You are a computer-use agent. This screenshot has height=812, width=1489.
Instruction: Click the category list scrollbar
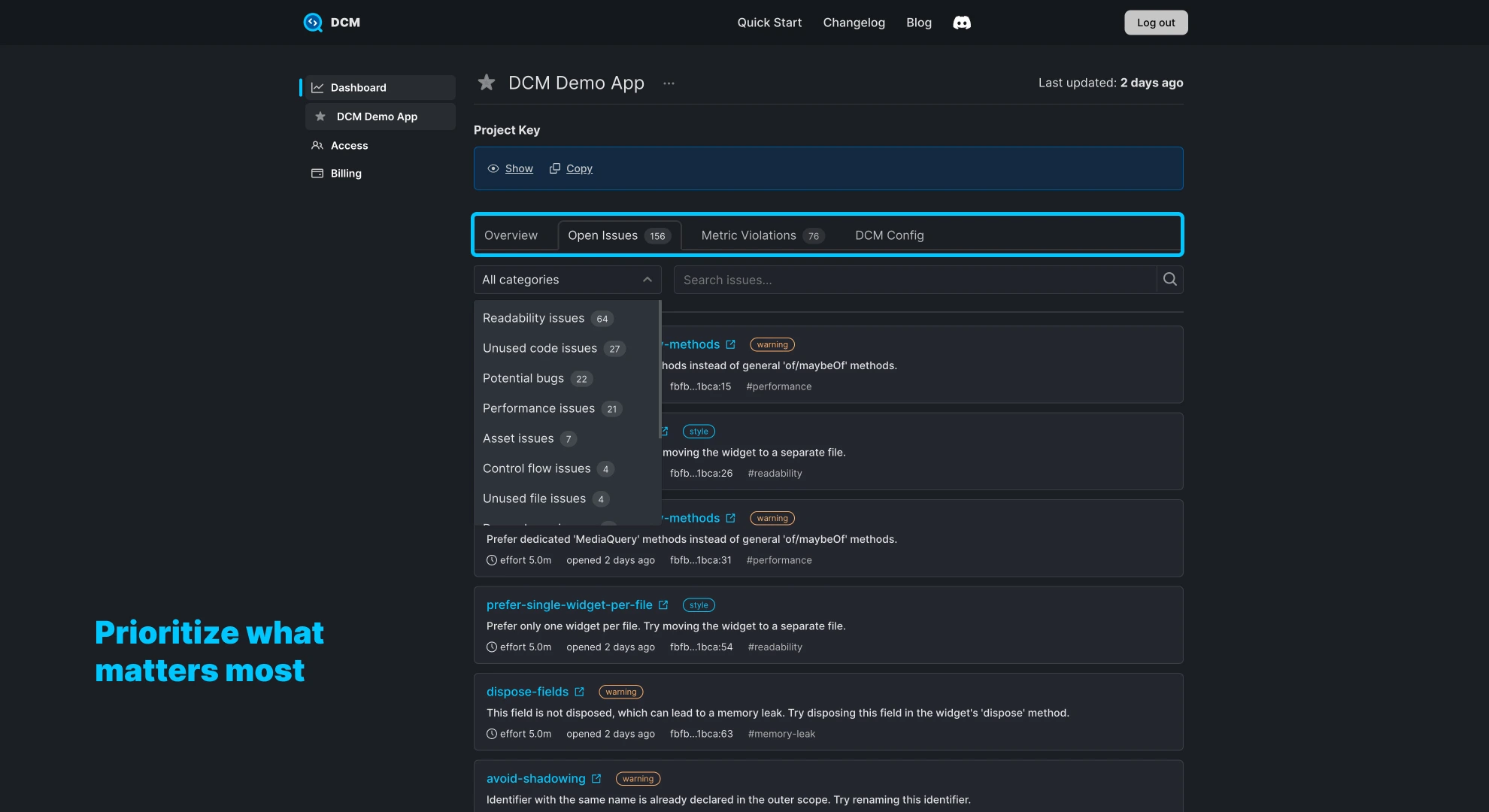pyautogui.click(x=660, y=368)
